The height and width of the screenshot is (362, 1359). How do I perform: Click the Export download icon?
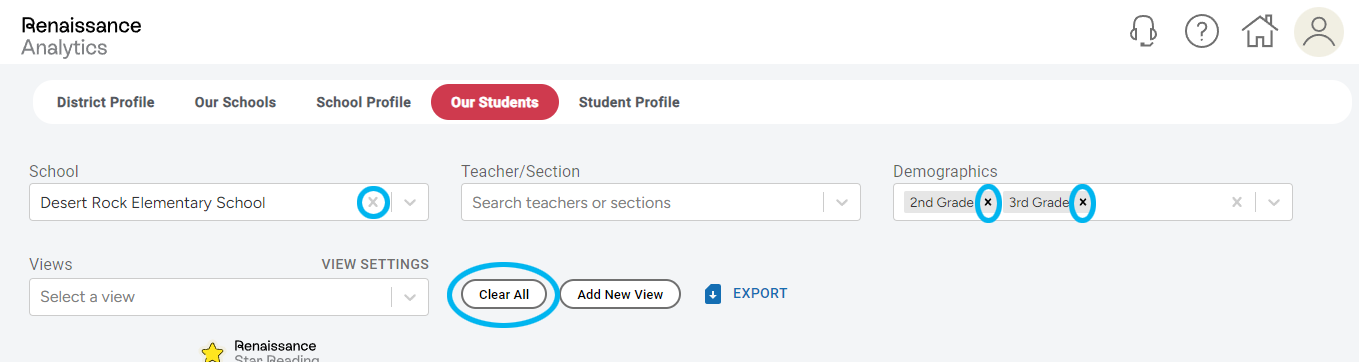click(713, 294)
